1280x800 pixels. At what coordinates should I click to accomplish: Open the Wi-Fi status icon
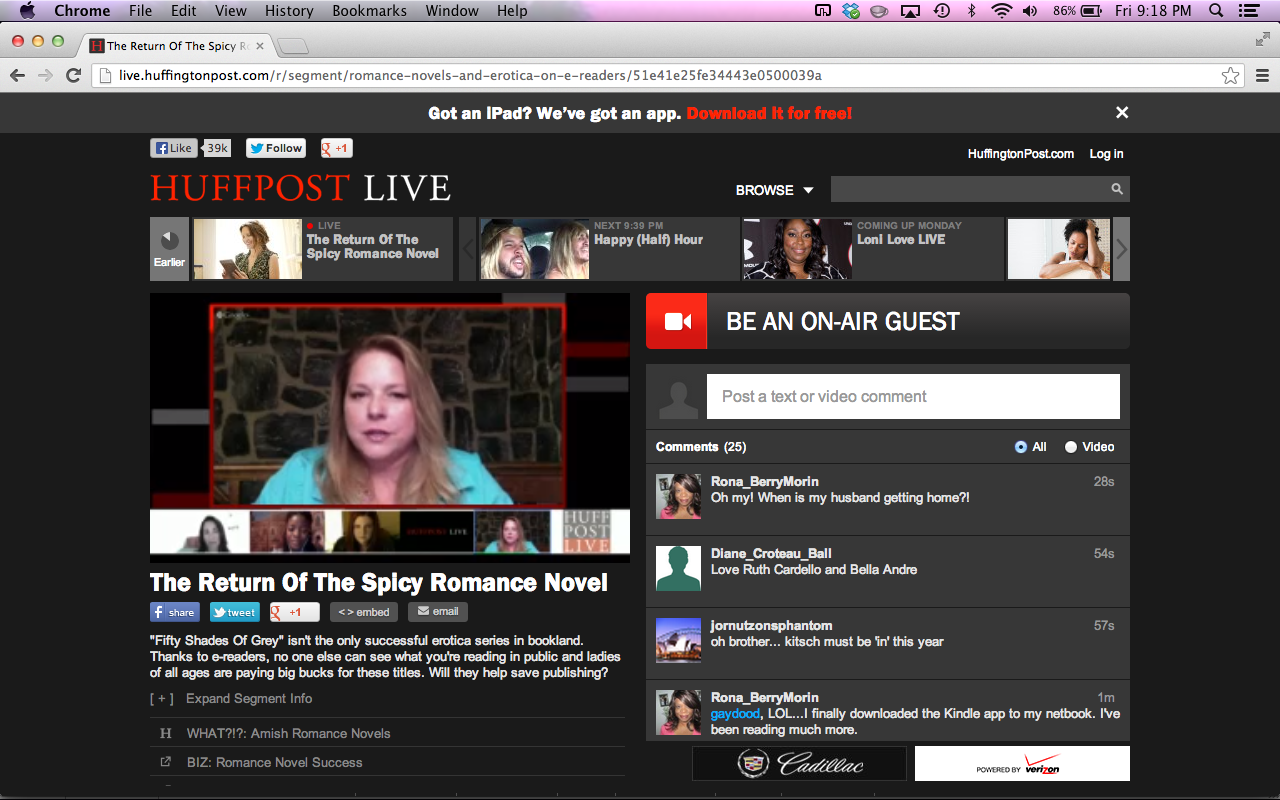coord(1001,11)
